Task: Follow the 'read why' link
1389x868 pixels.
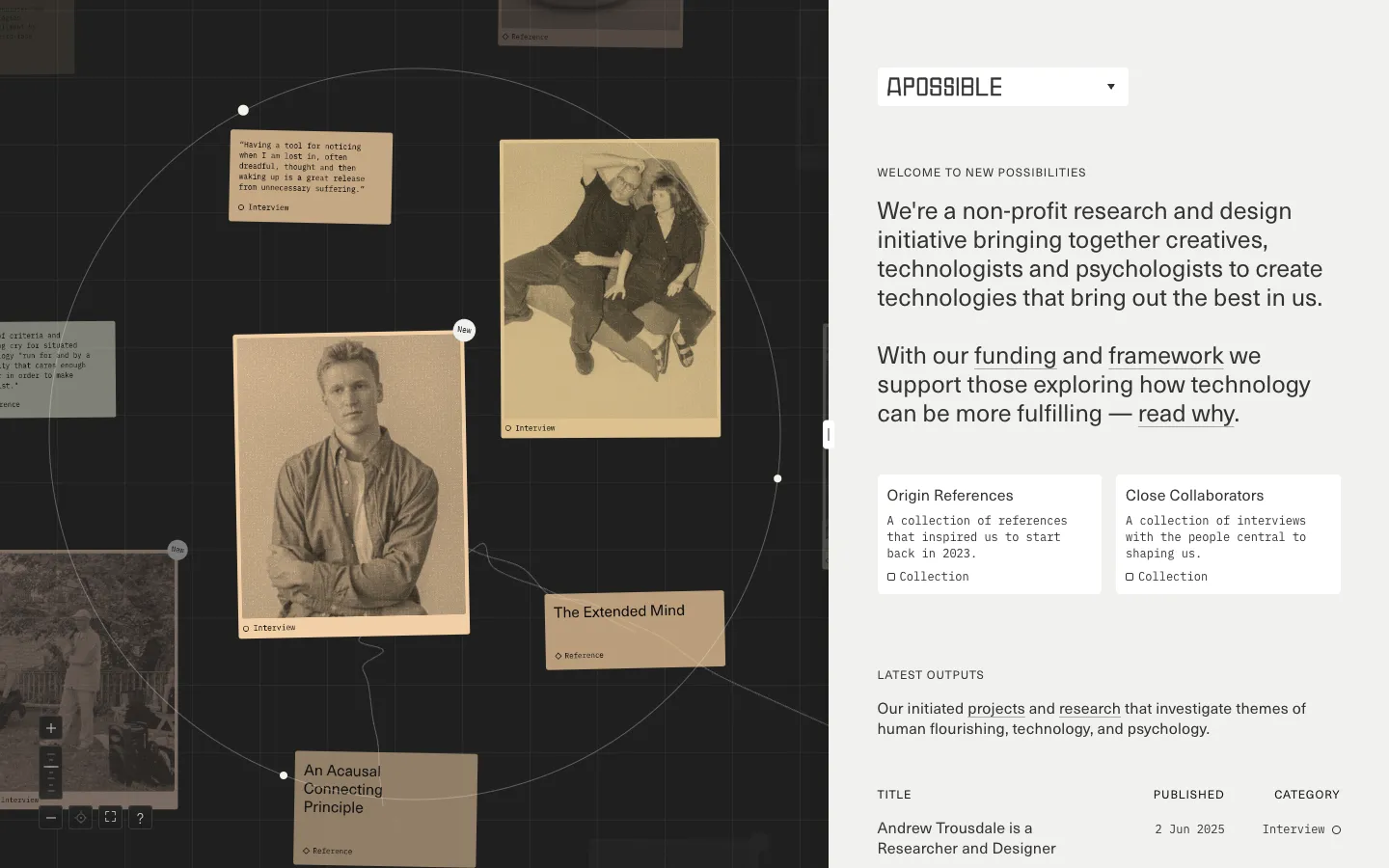Action: (x=1185, y=414)
